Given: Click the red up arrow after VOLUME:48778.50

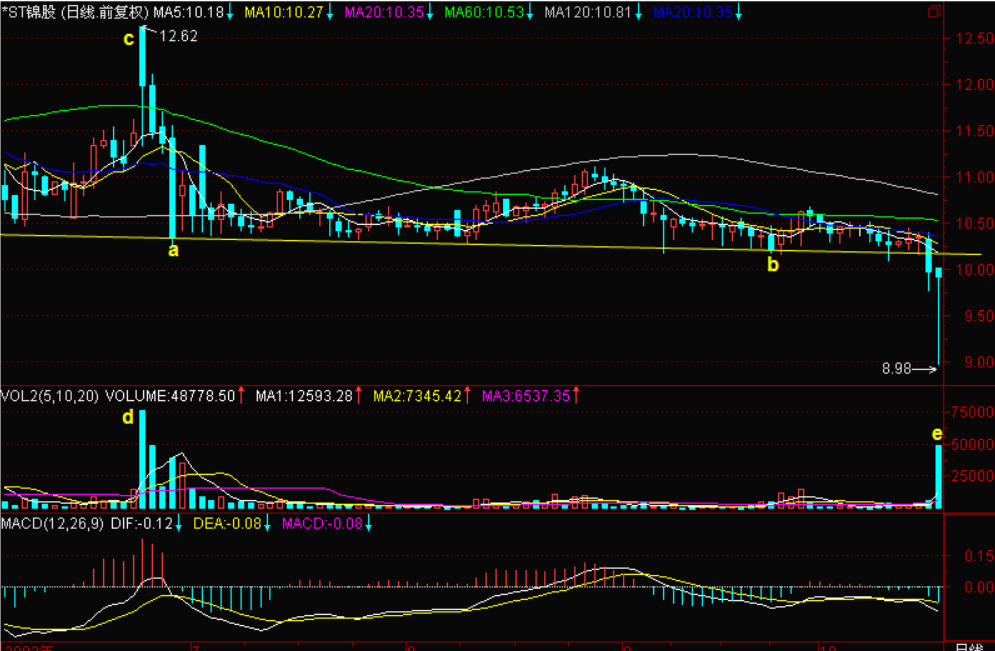Looking at the screenshot, I should coord(241,396).
